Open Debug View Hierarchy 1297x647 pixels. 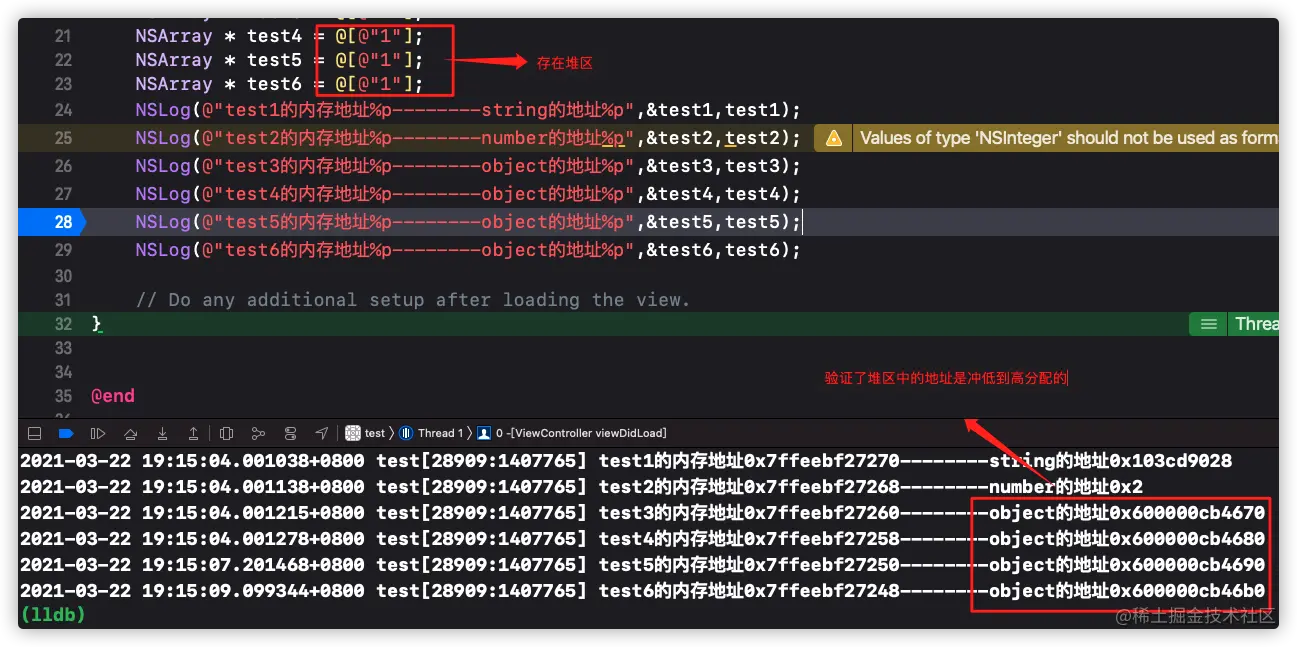pyautogui.click(x=226, y=433)
